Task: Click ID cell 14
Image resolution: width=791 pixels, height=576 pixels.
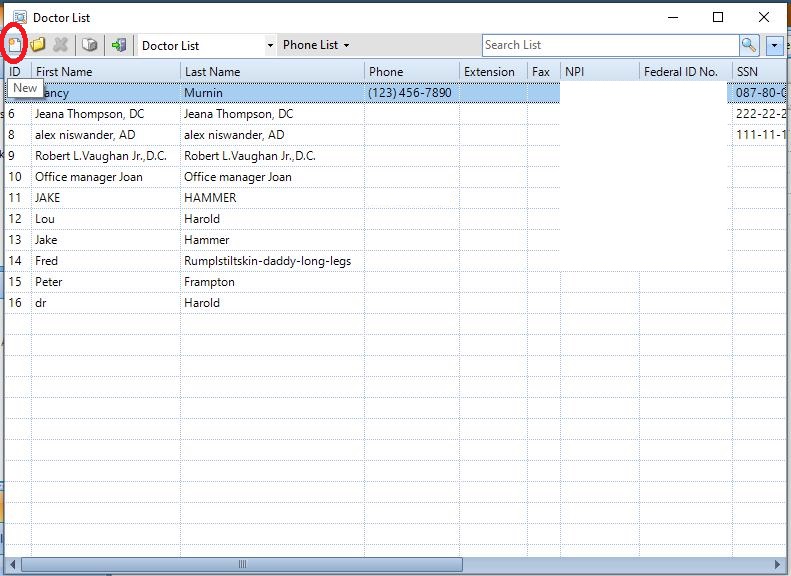Action: pyautogui.click(x=18, y=261)
